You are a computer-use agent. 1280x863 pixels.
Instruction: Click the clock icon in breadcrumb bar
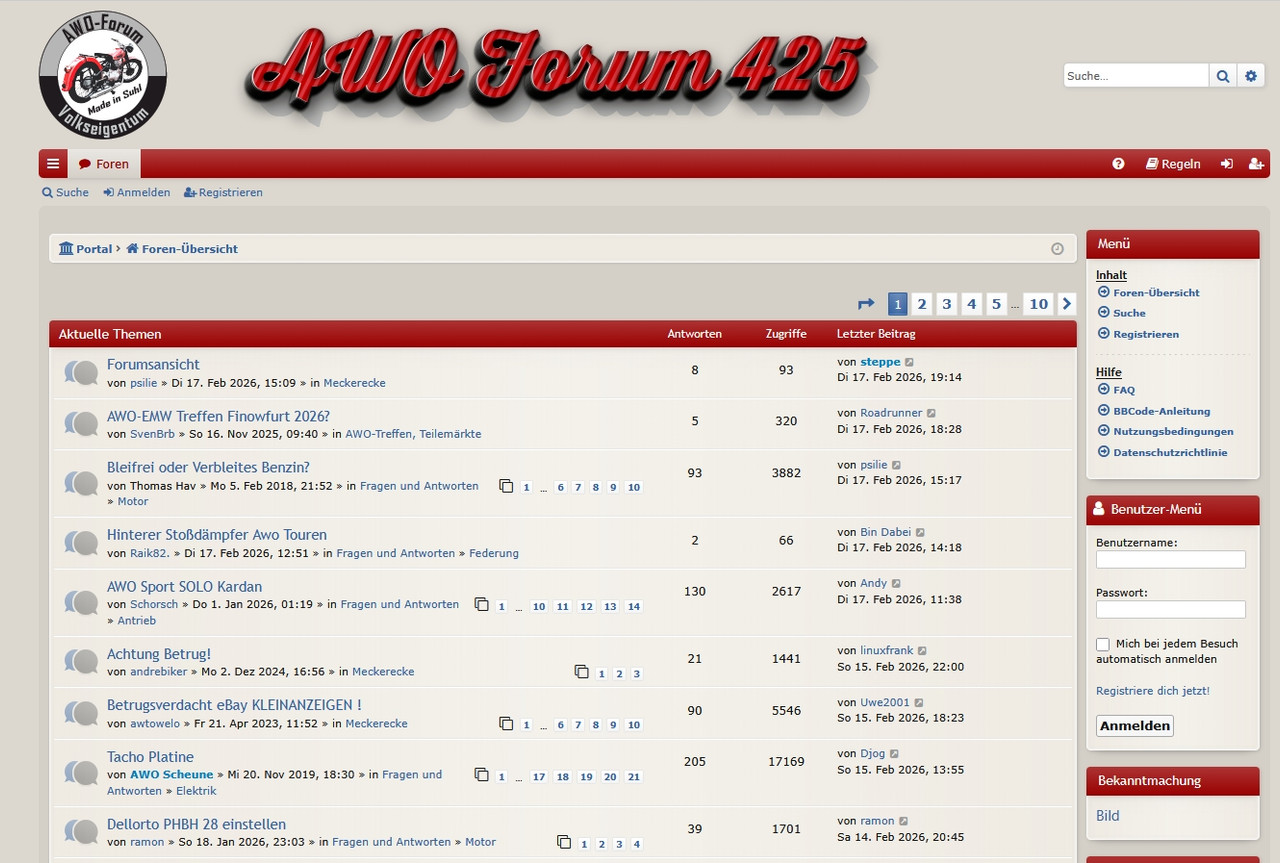point(1057,249)
